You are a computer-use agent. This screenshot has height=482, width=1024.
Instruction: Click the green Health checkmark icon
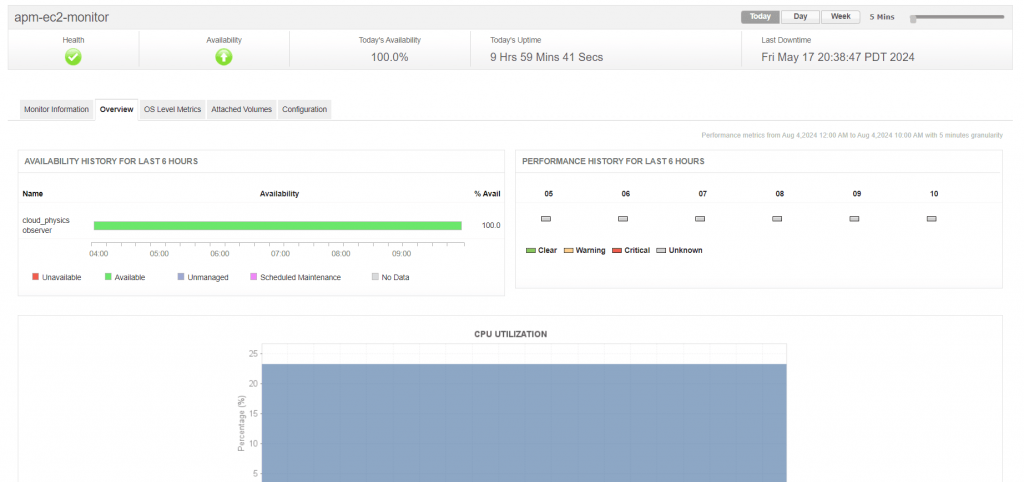73,57
